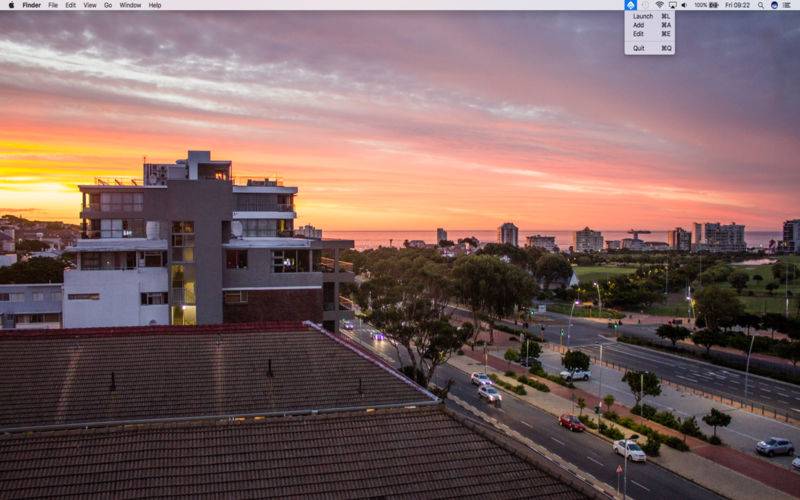Open the Apple logo menu
Image resolution: width=800 pixels, height=500 pixels.
(11, 5)
